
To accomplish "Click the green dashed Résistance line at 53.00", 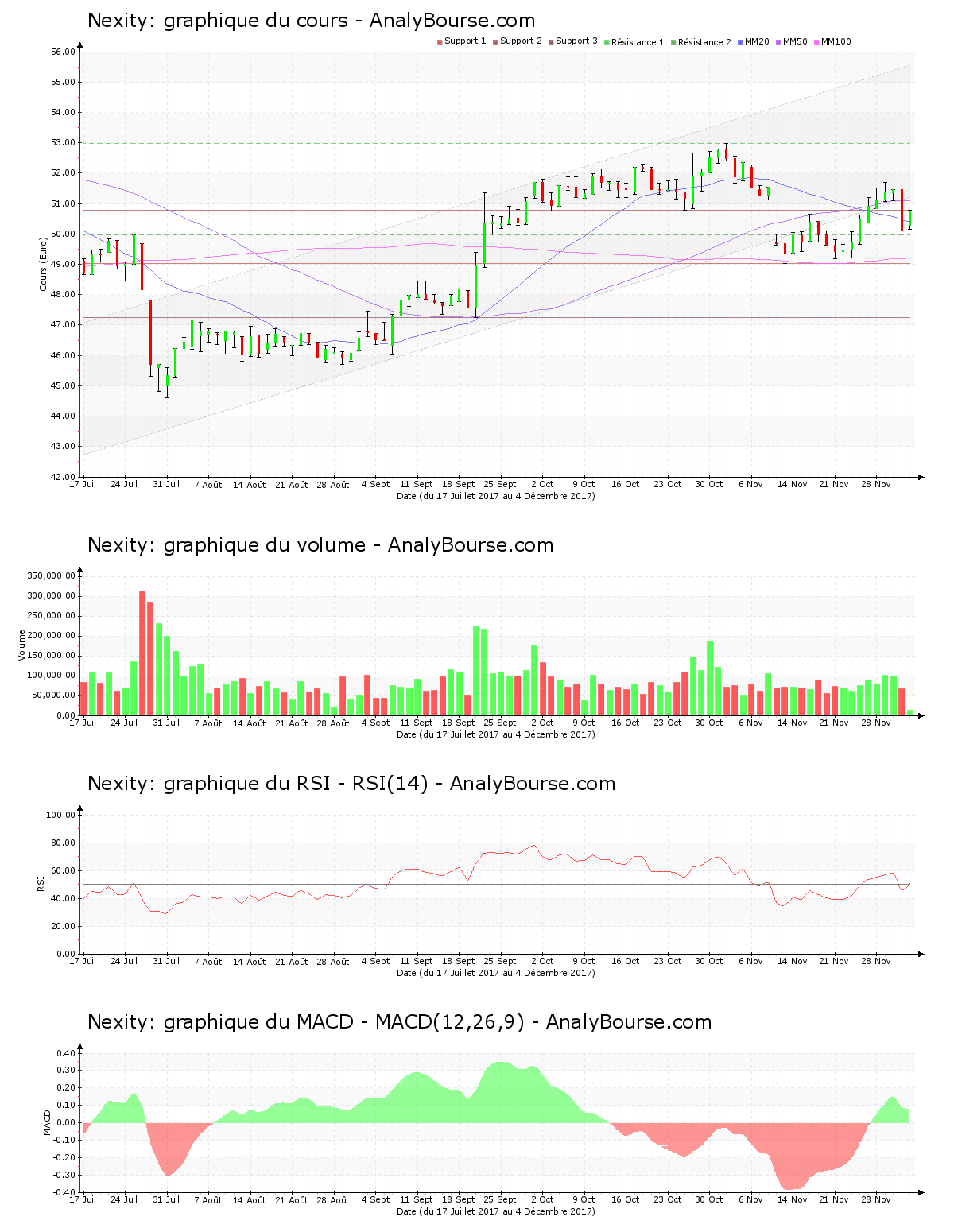I will [497, 143].
